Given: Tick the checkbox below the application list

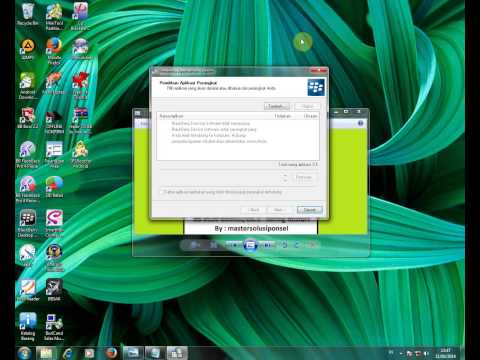Looking at the screenshot, I should coord(162,192).
